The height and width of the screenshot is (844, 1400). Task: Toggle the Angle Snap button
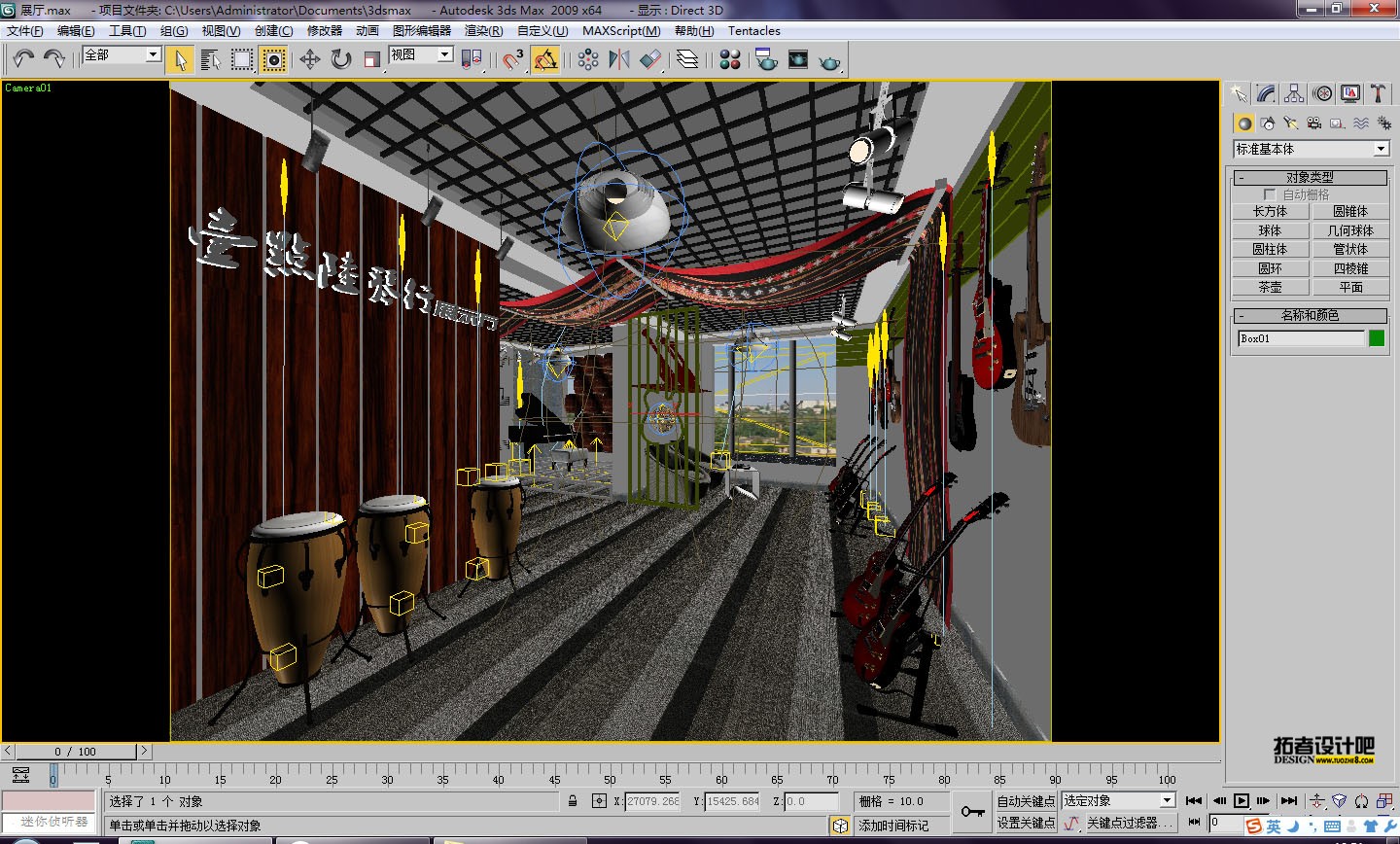pyautogui.click(x=545, y=59)
